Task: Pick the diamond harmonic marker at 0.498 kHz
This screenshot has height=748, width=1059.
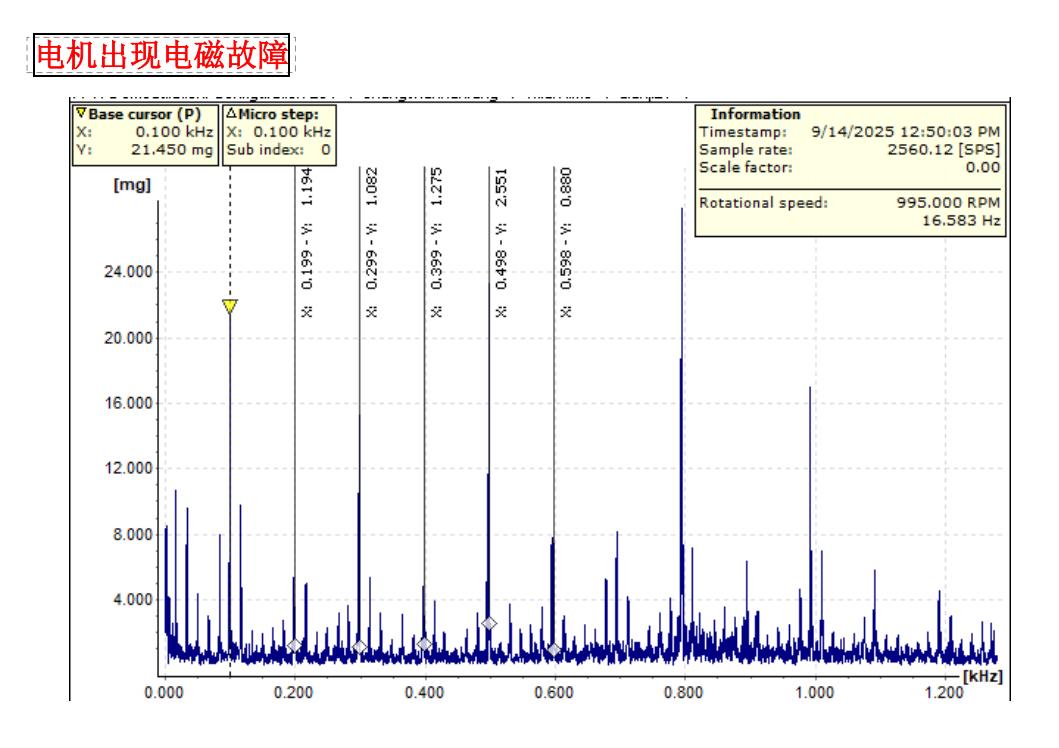Action: tap(489, 623)
